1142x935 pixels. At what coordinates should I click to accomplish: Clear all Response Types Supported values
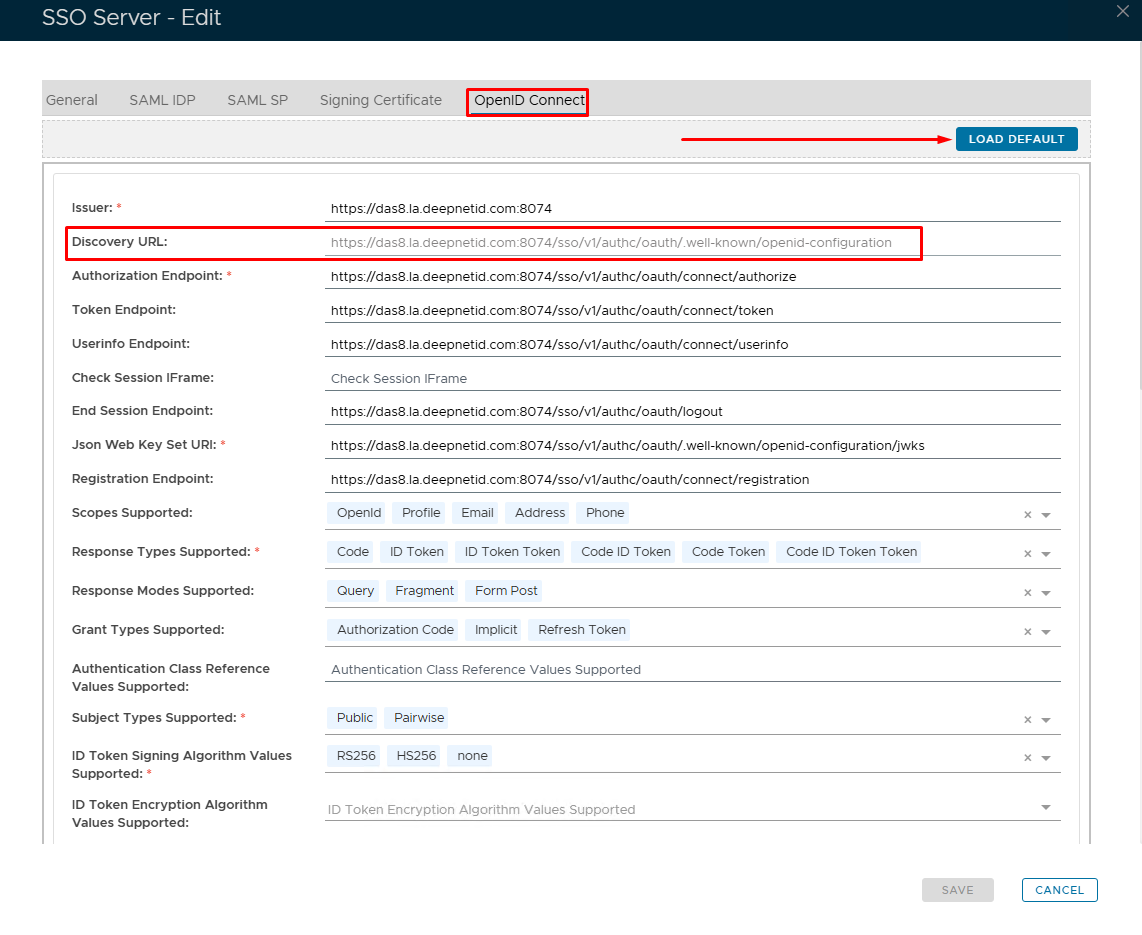[1027, 554]
